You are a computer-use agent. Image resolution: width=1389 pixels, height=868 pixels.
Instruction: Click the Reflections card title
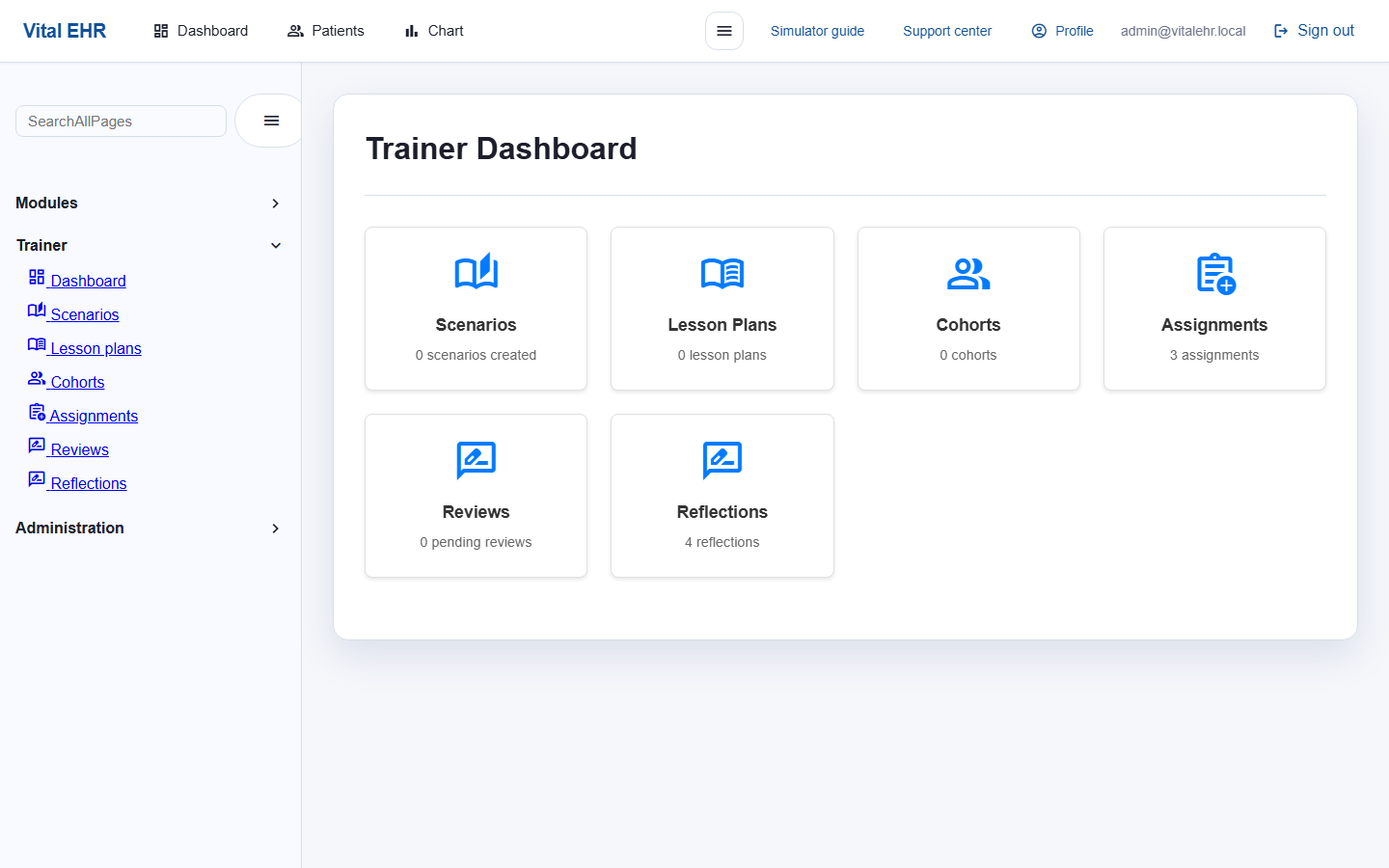tap(722, 512)
